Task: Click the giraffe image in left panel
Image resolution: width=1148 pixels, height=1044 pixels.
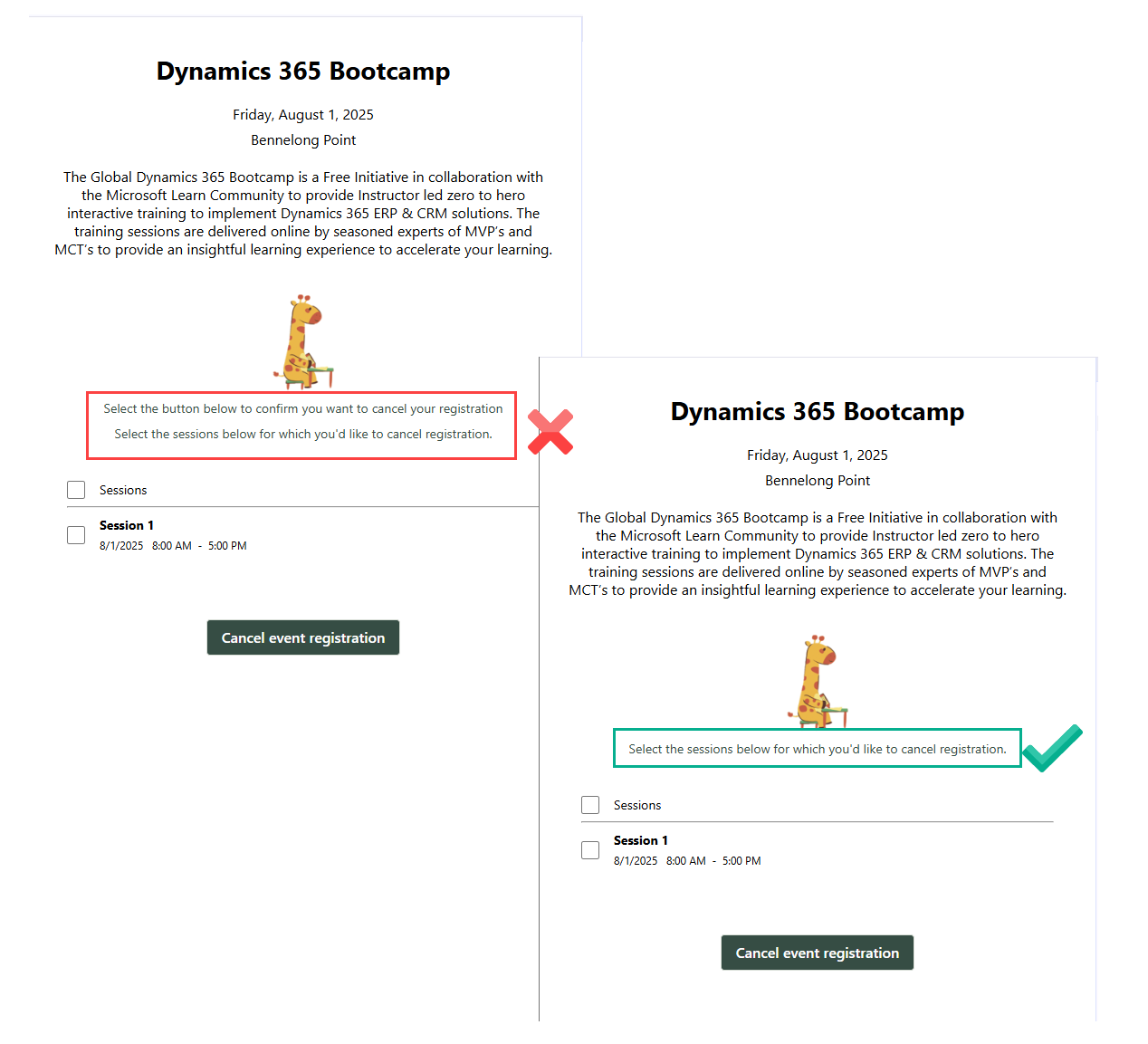Action: (303, 341)
